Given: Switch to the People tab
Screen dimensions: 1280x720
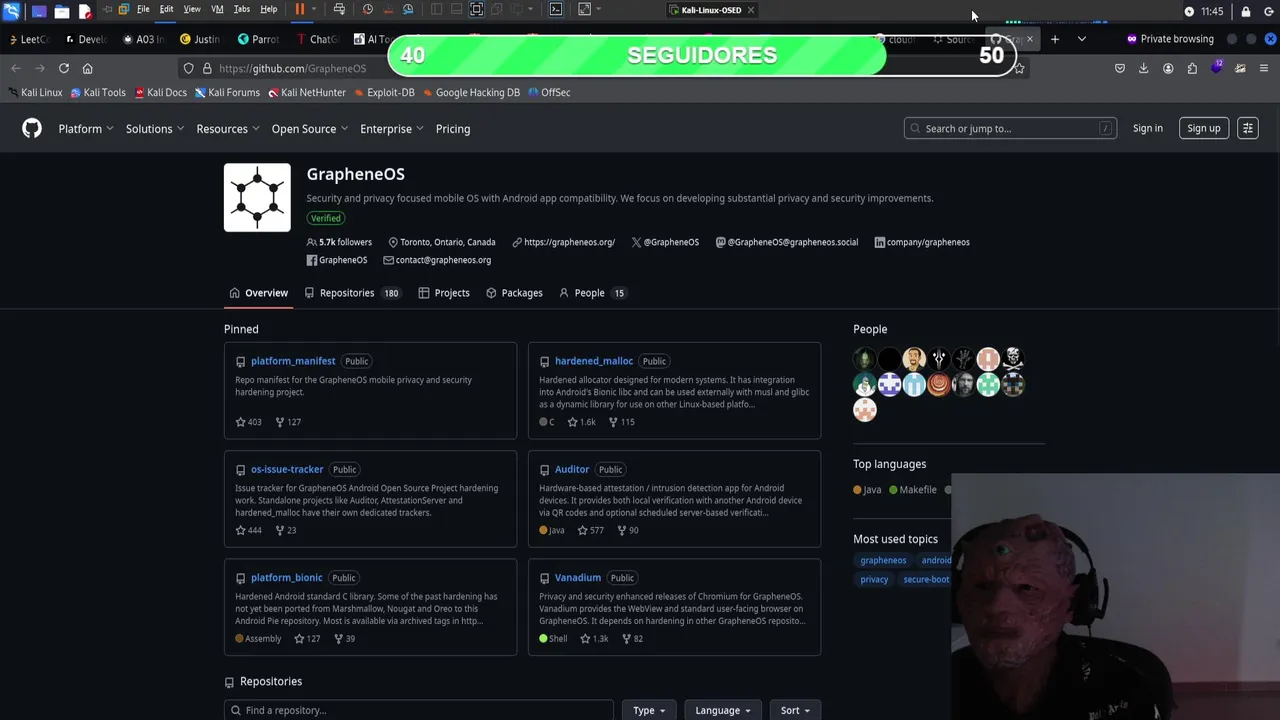Looking at the screenshot, I should pos(592,293).
